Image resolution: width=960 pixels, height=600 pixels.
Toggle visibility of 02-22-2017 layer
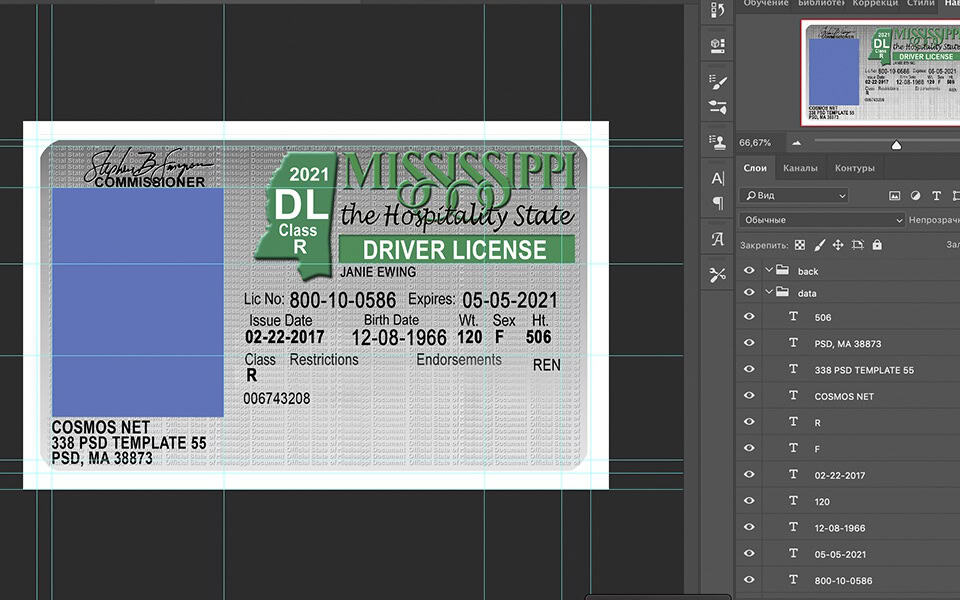[x=749, y=474]
